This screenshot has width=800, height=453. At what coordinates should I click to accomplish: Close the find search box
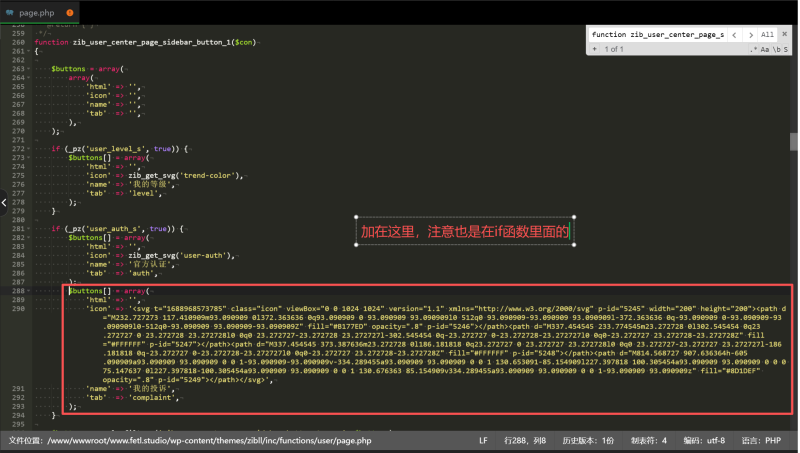coord(785,34)
